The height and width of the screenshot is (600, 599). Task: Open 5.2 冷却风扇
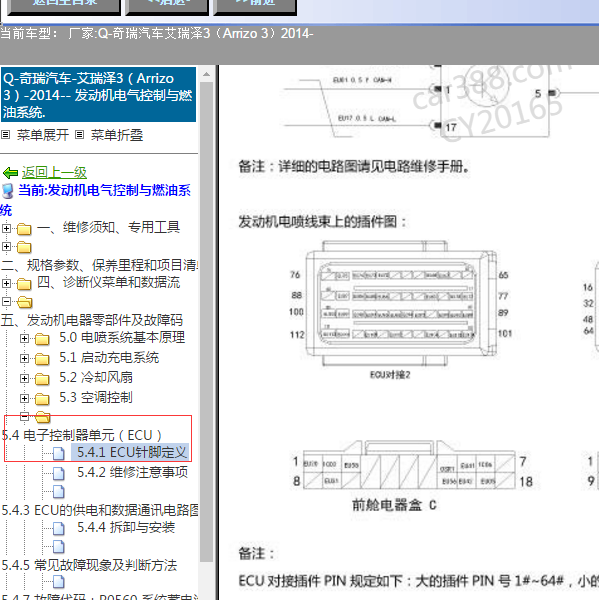click(96, 377)
